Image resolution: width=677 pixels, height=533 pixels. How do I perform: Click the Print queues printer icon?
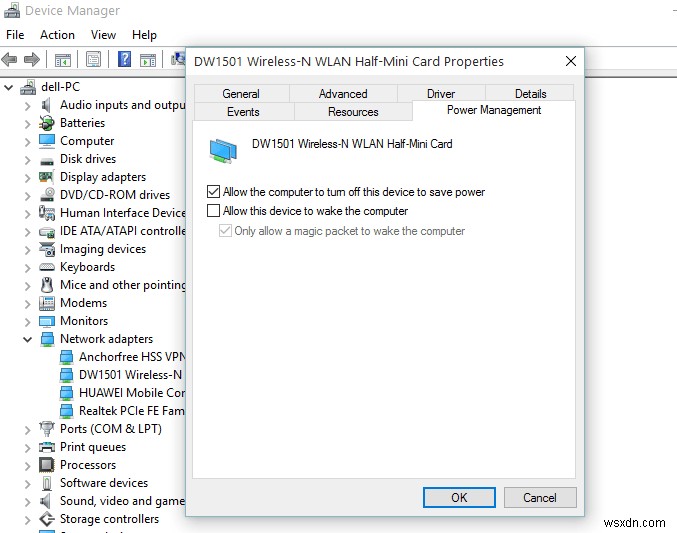click(47, 447)
